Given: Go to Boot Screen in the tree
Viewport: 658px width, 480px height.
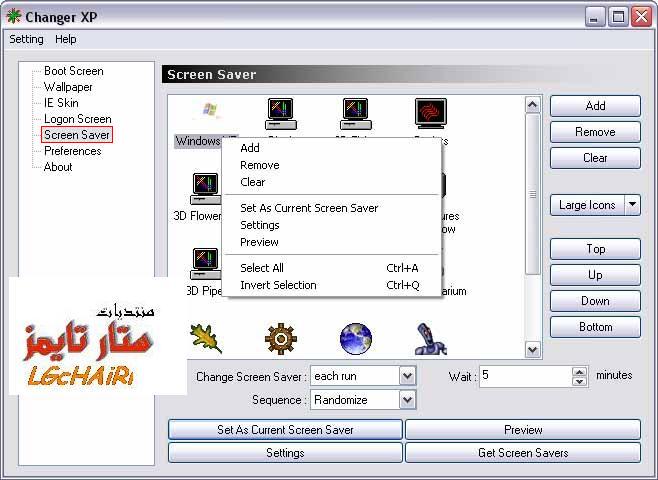Looking at the screenshot, I should [x=73, y=71].
